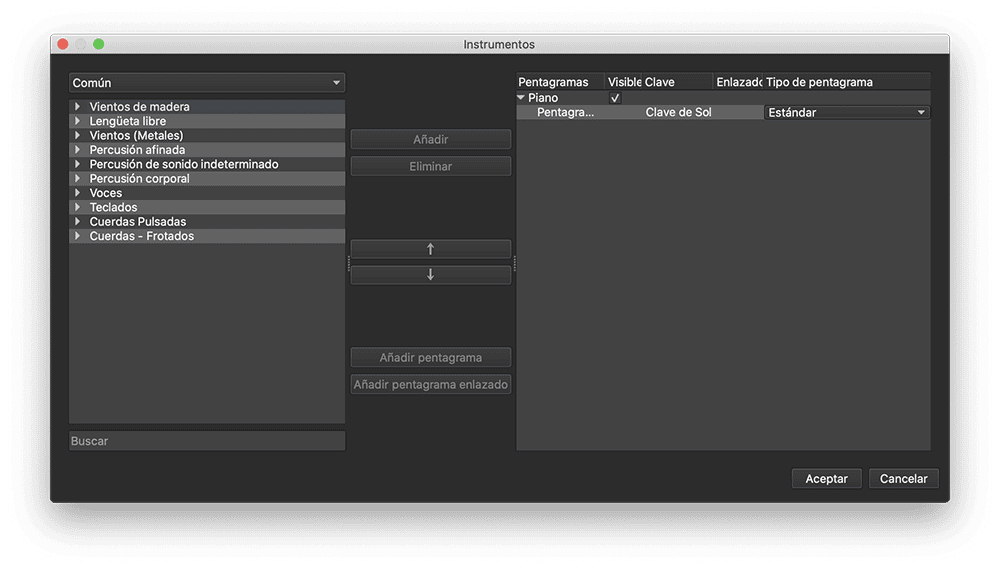Open the Común instrument category dropdown
The height and width of the screenshot is (569, 1000).
[x=207, y=83]
